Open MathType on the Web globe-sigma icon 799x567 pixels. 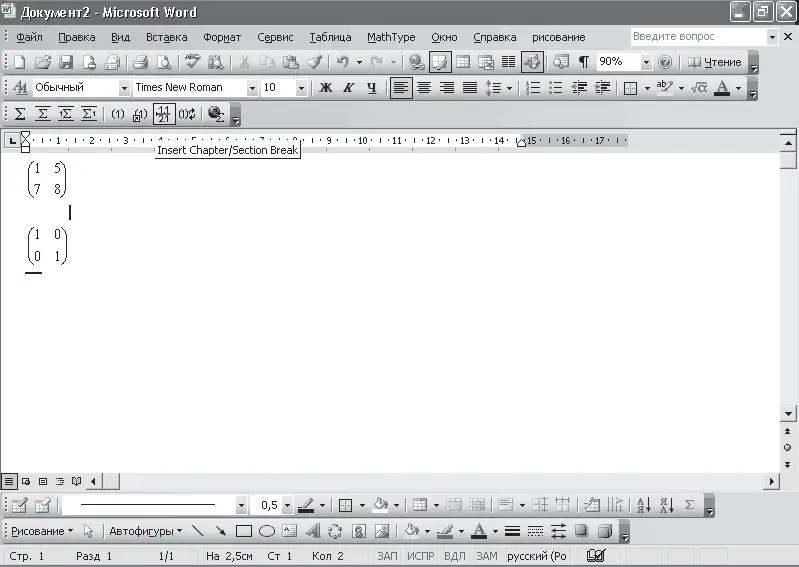[216, 114]
